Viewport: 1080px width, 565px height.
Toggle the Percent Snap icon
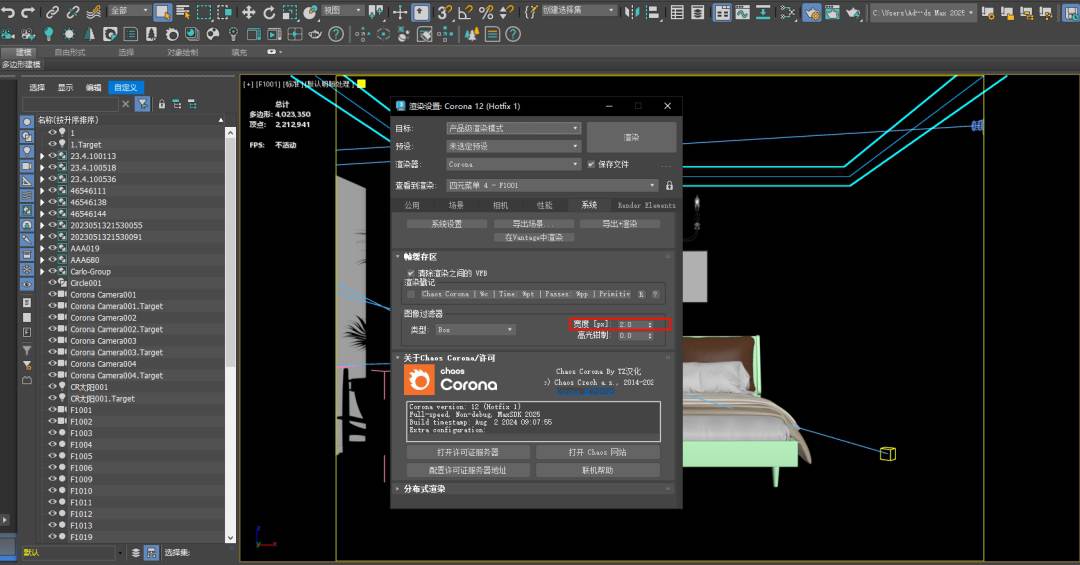[x=486, y=12]
